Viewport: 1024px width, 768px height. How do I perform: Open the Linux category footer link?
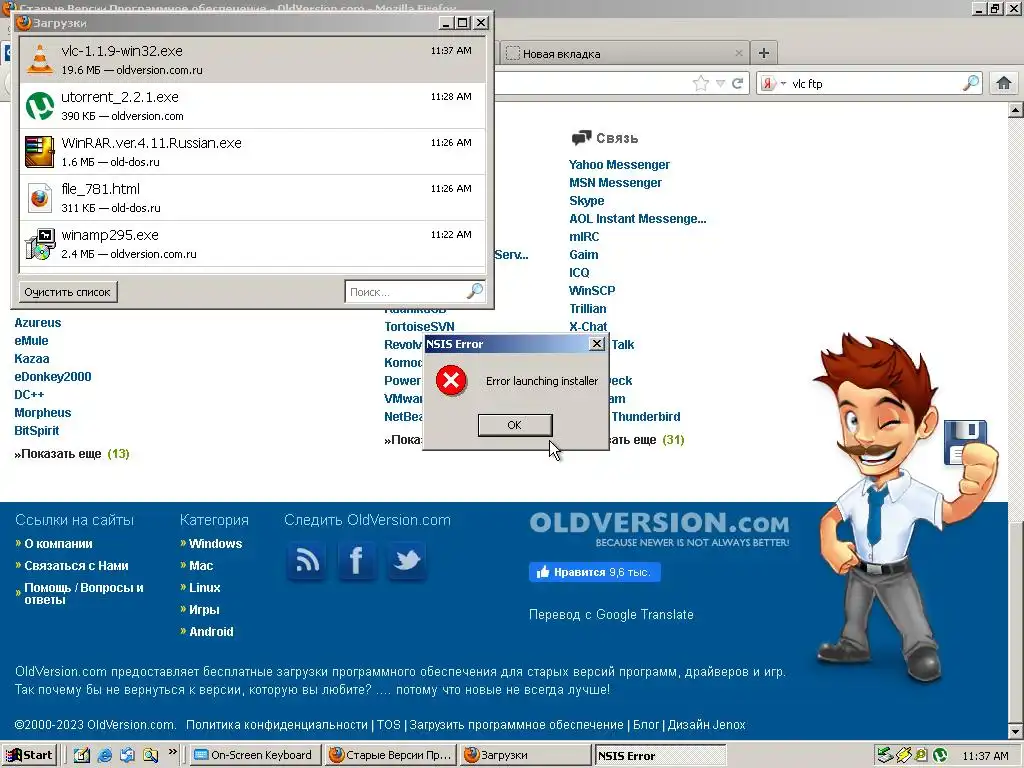[204, 588]
